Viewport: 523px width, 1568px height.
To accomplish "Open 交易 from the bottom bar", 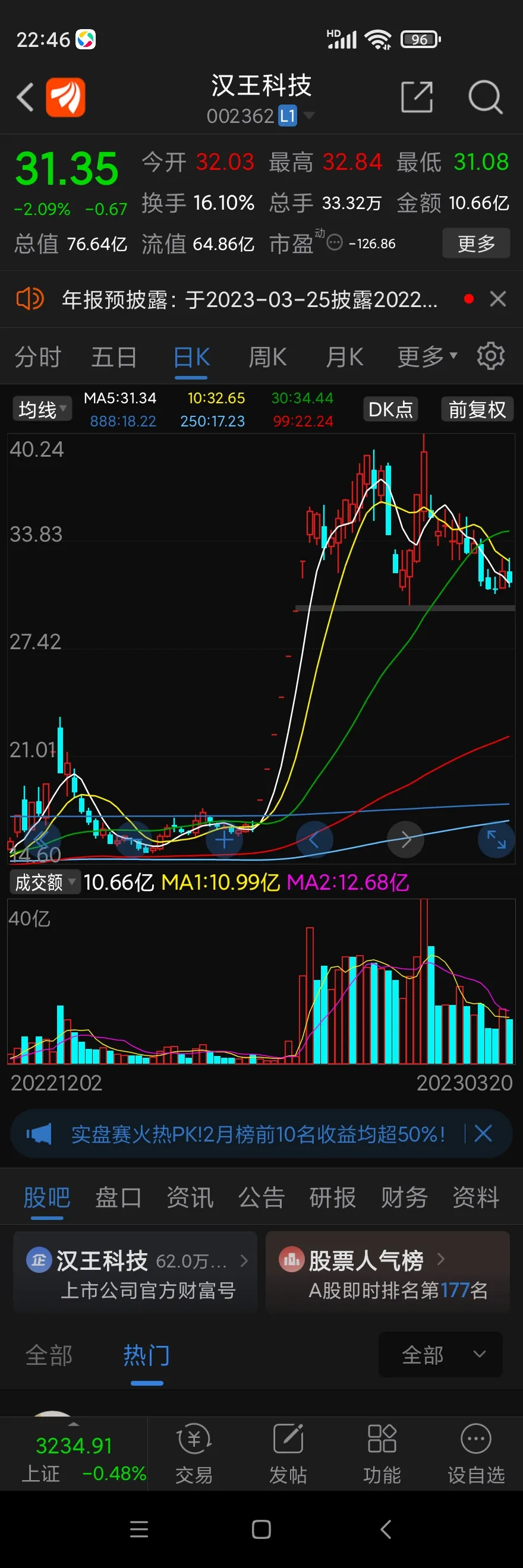I will pos(194,1454).
